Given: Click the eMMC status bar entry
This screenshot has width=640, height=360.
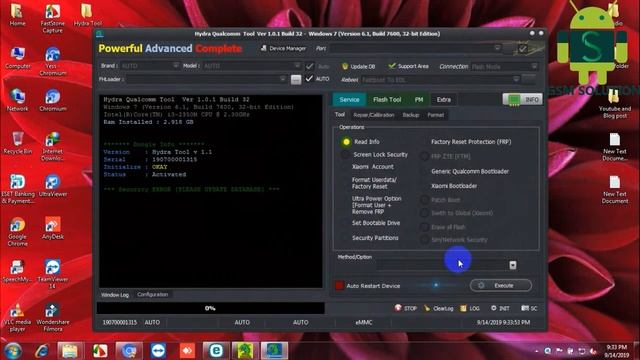Looking at the screenshot, I should click(x=363, y=322).
